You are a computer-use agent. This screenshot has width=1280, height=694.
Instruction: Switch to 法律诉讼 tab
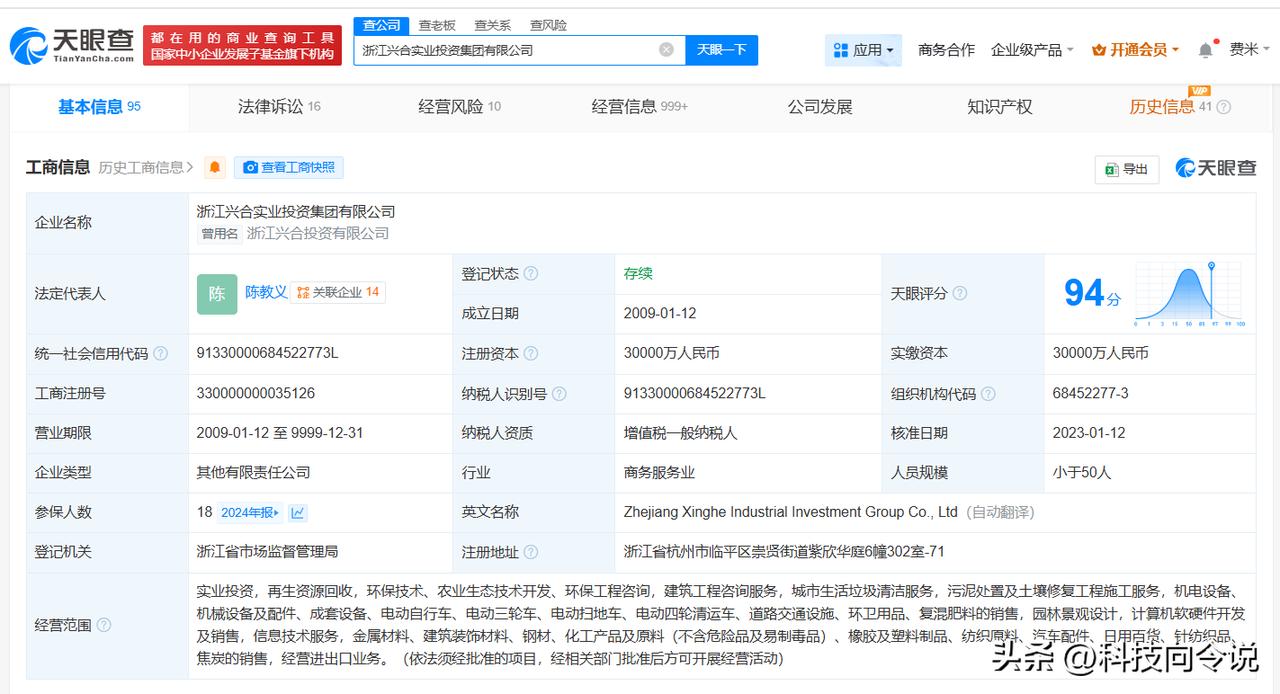[x=279, y=107]
